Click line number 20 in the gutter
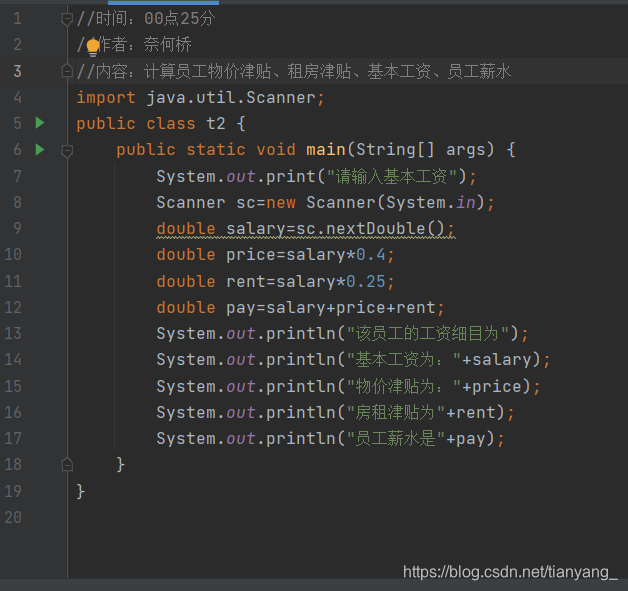 (13, 517)
